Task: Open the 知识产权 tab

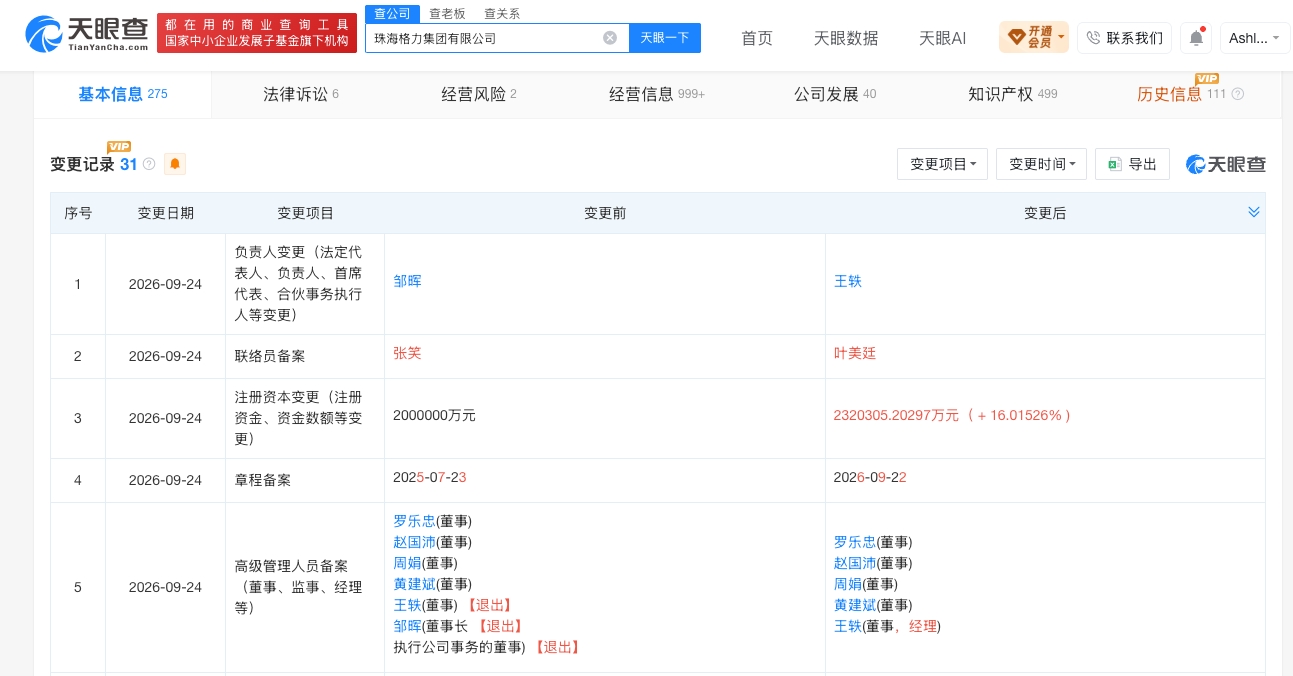Action: tap(1012, 94)
